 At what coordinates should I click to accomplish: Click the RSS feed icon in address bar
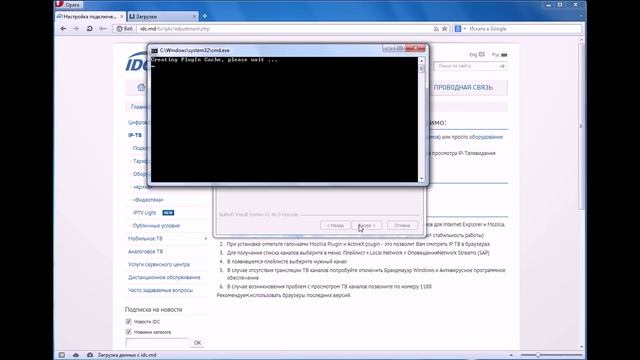pos(436,29)
